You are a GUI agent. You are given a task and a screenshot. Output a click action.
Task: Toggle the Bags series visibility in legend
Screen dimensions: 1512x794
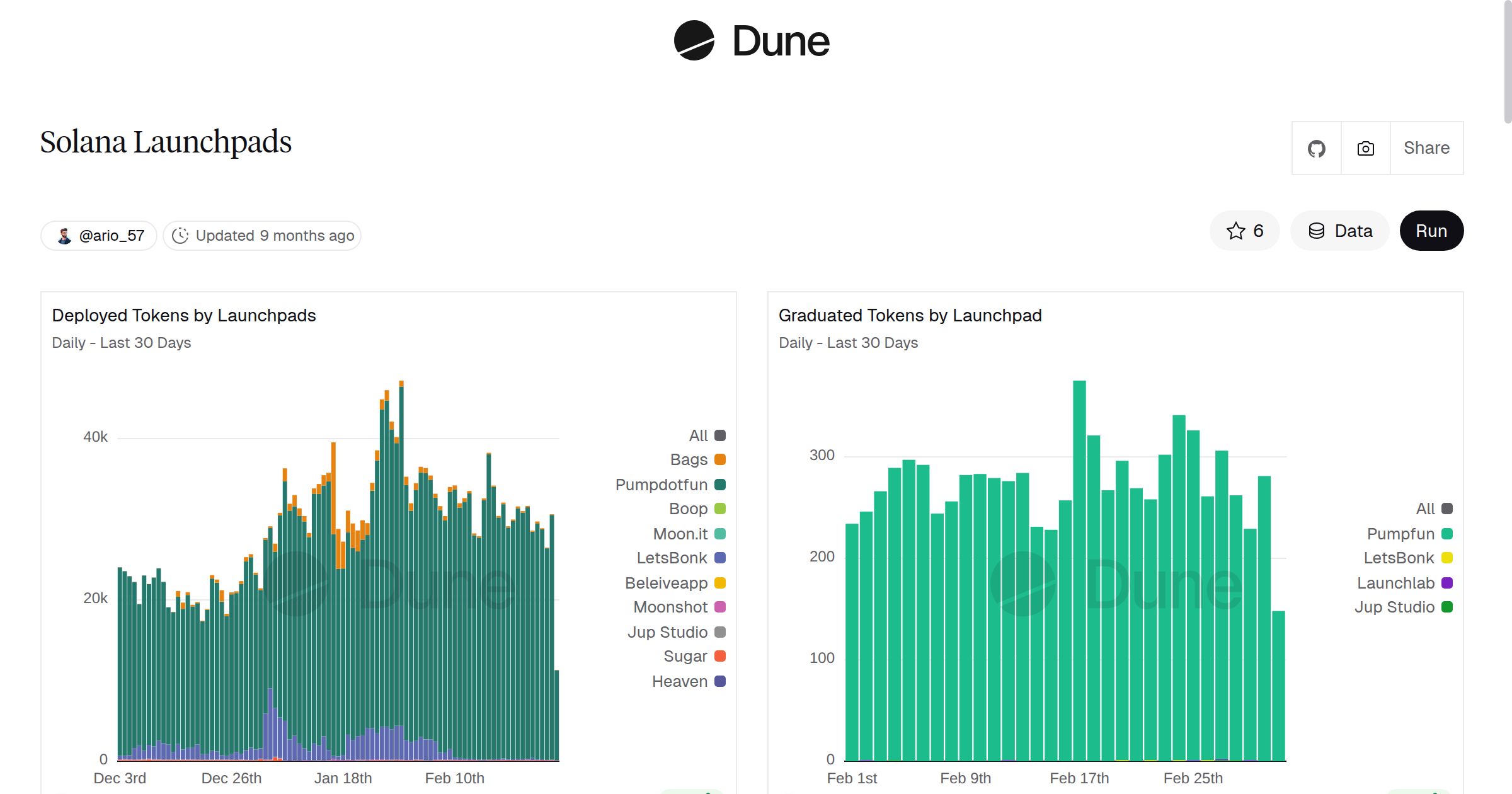click(690, 459)
